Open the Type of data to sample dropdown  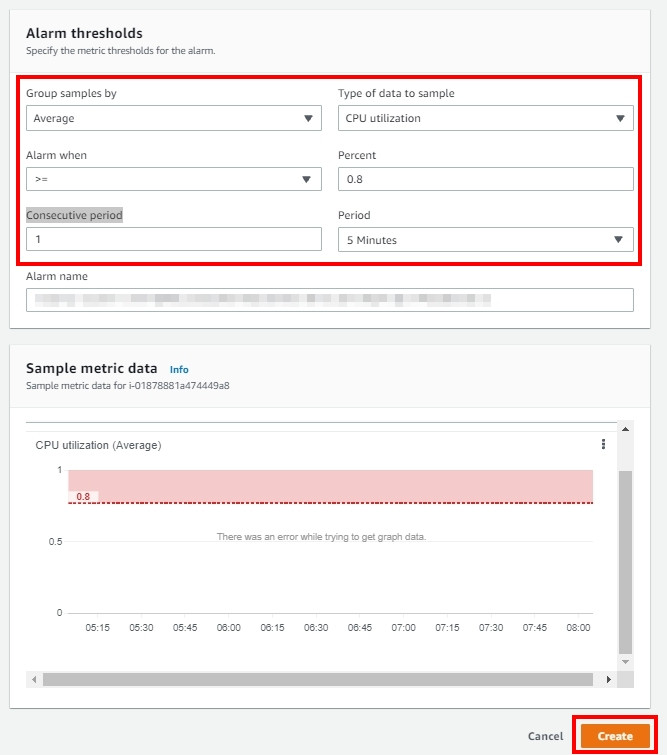click(x=485, y=118)
